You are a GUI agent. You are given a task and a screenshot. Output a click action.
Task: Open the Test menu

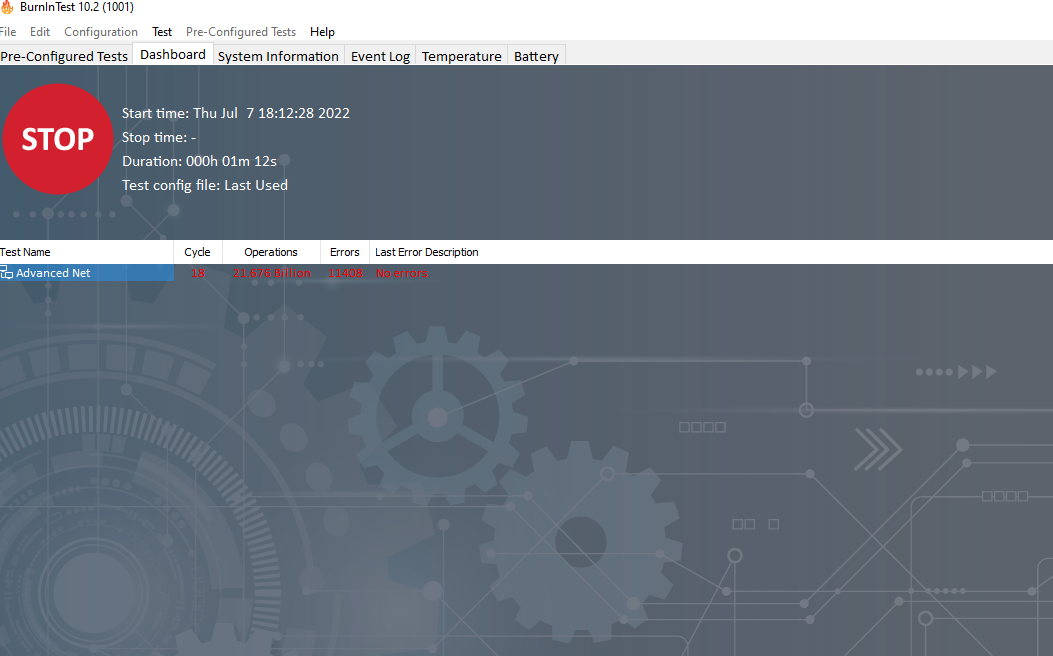[162, 32]
